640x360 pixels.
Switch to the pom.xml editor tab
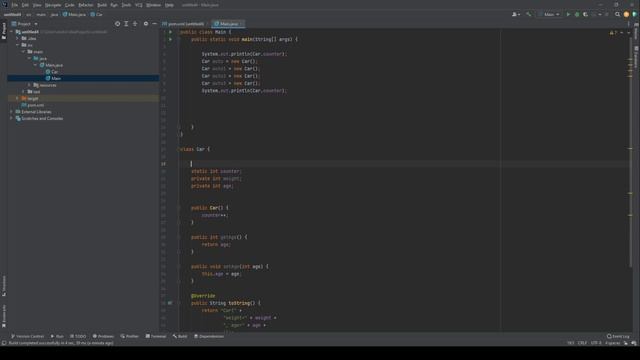tap(184, 24)
